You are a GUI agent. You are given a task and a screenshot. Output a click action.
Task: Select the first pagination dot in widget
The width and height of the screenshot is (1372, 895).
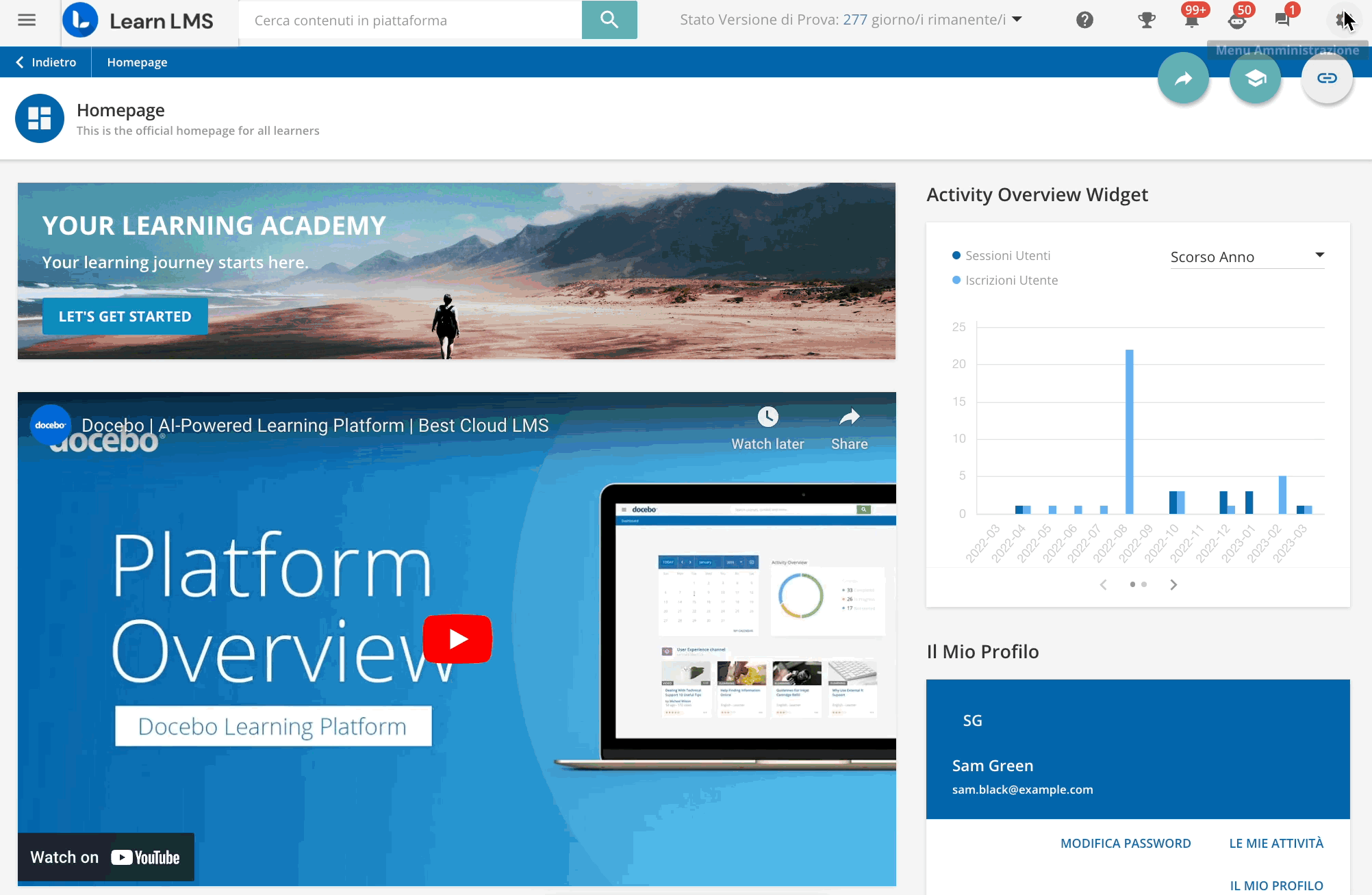pyautogui.click(x=1132, y=584)
